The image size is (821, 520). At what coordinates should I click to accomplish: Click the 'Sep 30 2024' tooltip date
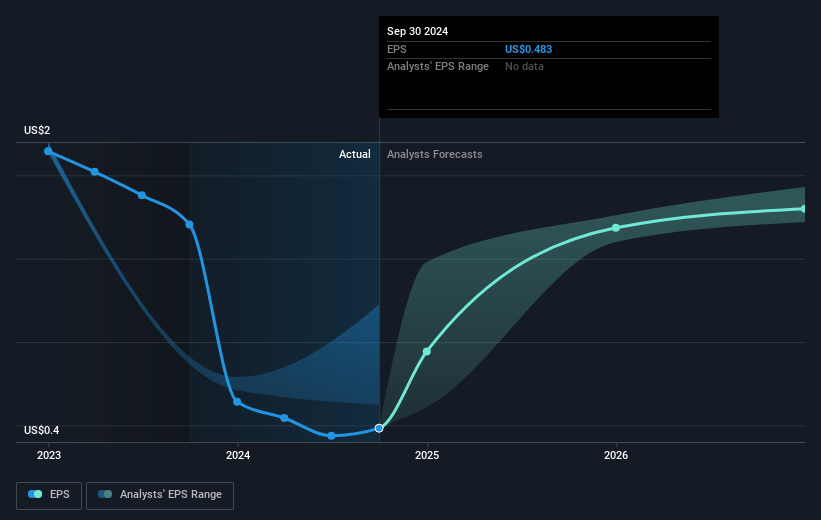point(417,31)
